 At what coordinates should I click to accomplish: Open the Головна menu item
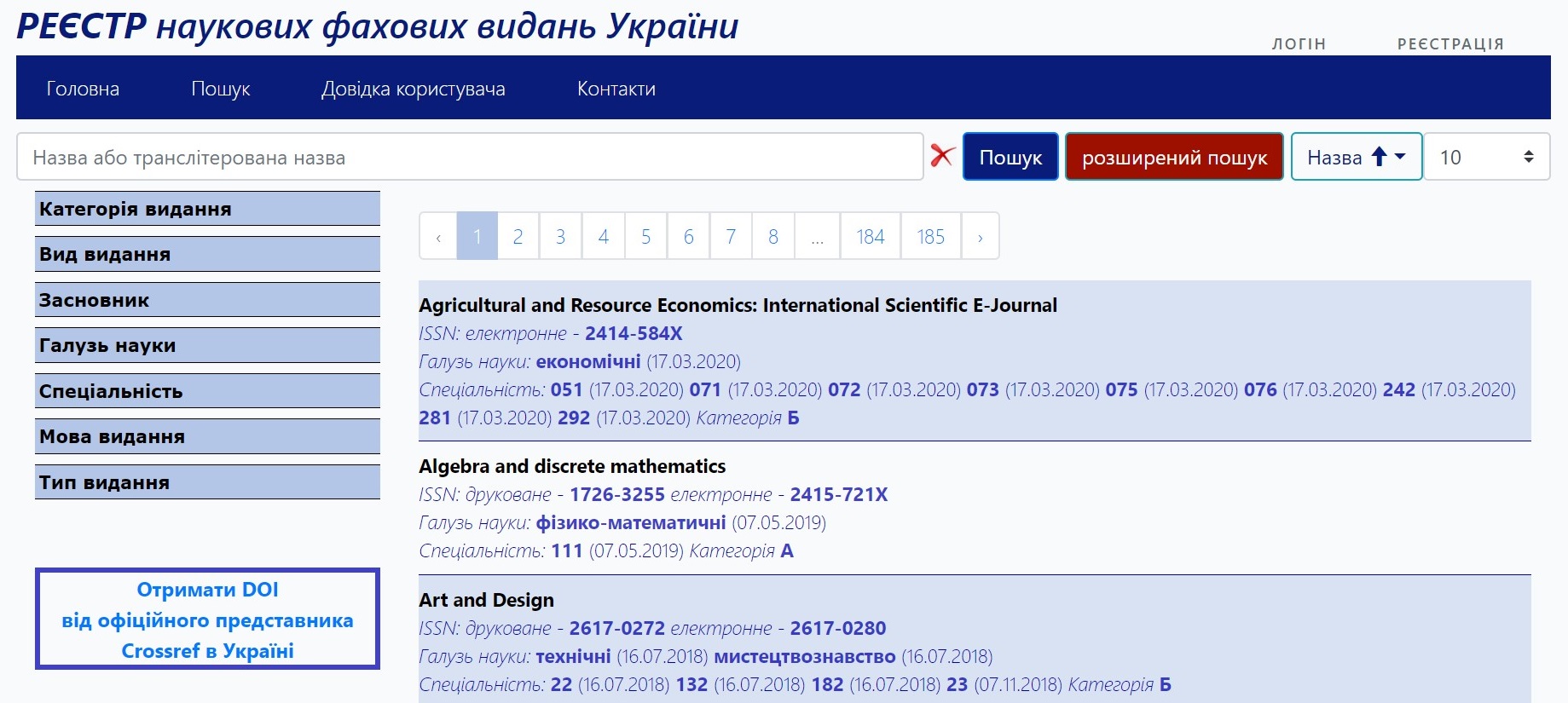coord(83,89)
